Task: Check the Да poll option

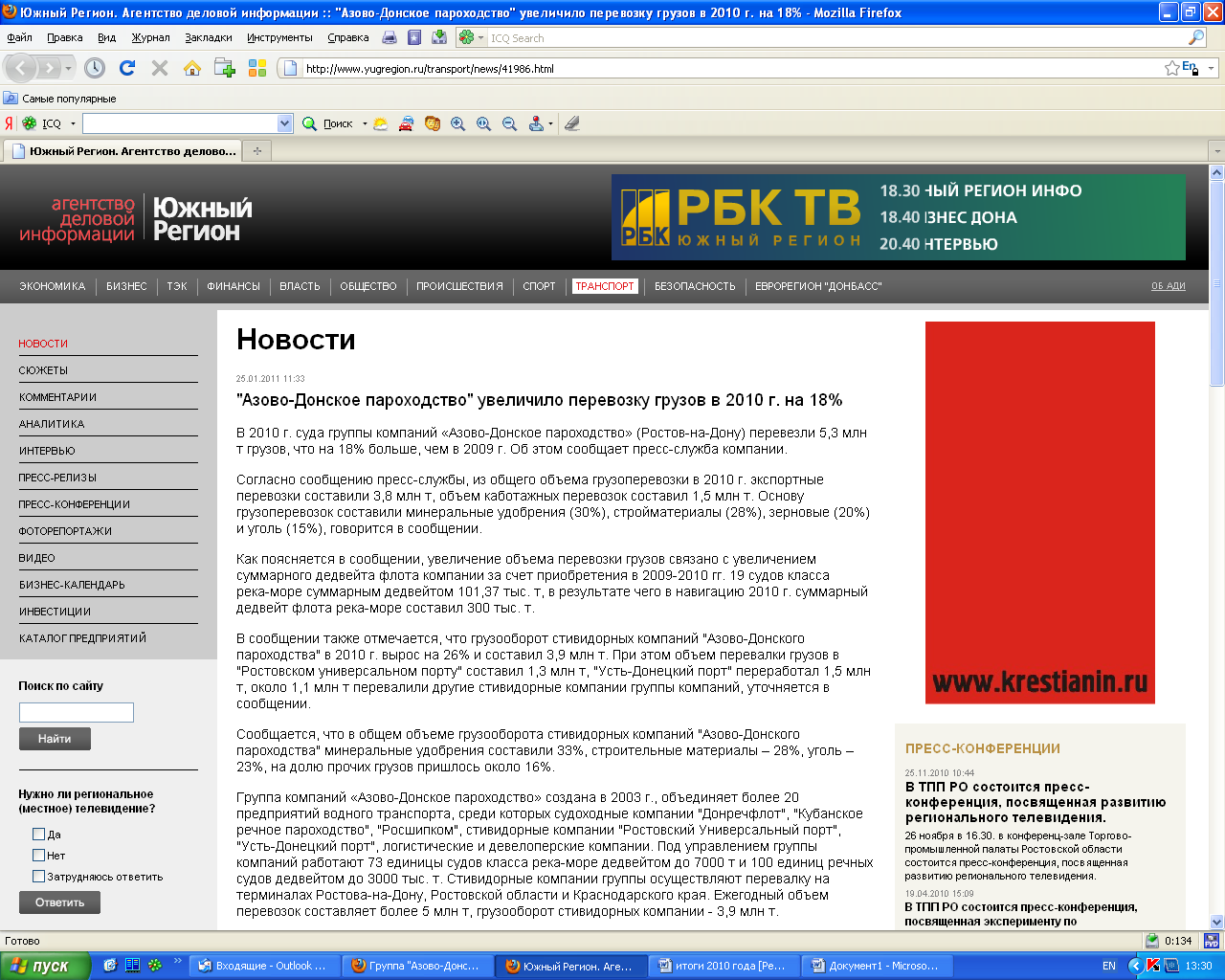Action: (x=39, y=835)
